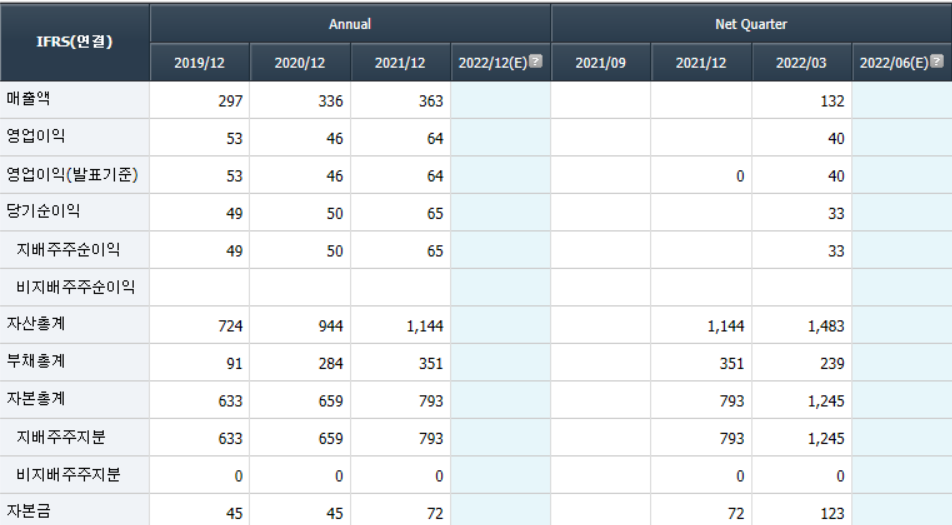Click 영업이익(발표기준) value 0 for quarter 2021/12
952x525 pixels.
[740, 176]
